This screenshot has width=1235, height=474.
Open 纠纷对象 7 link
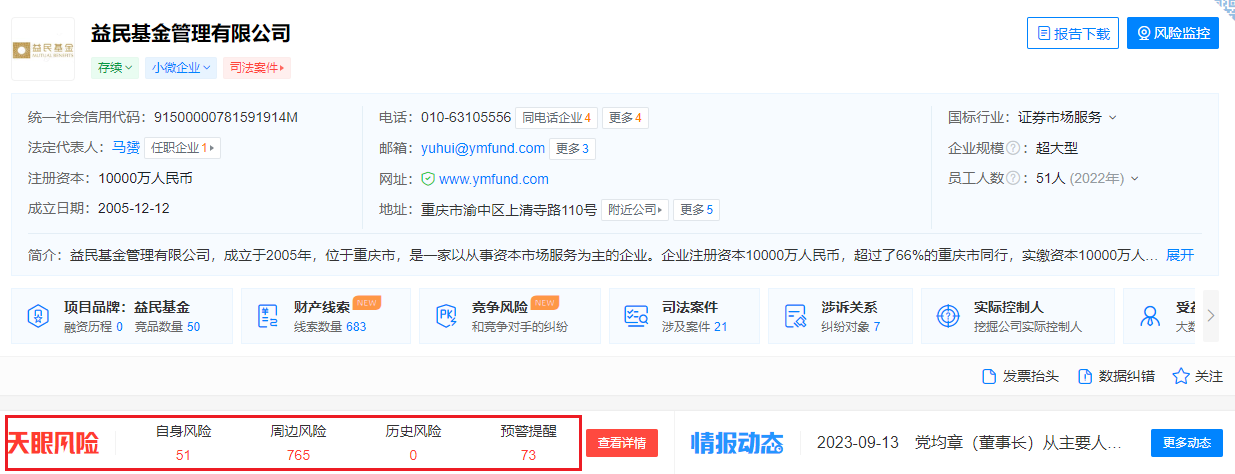(x=850, y=327)
